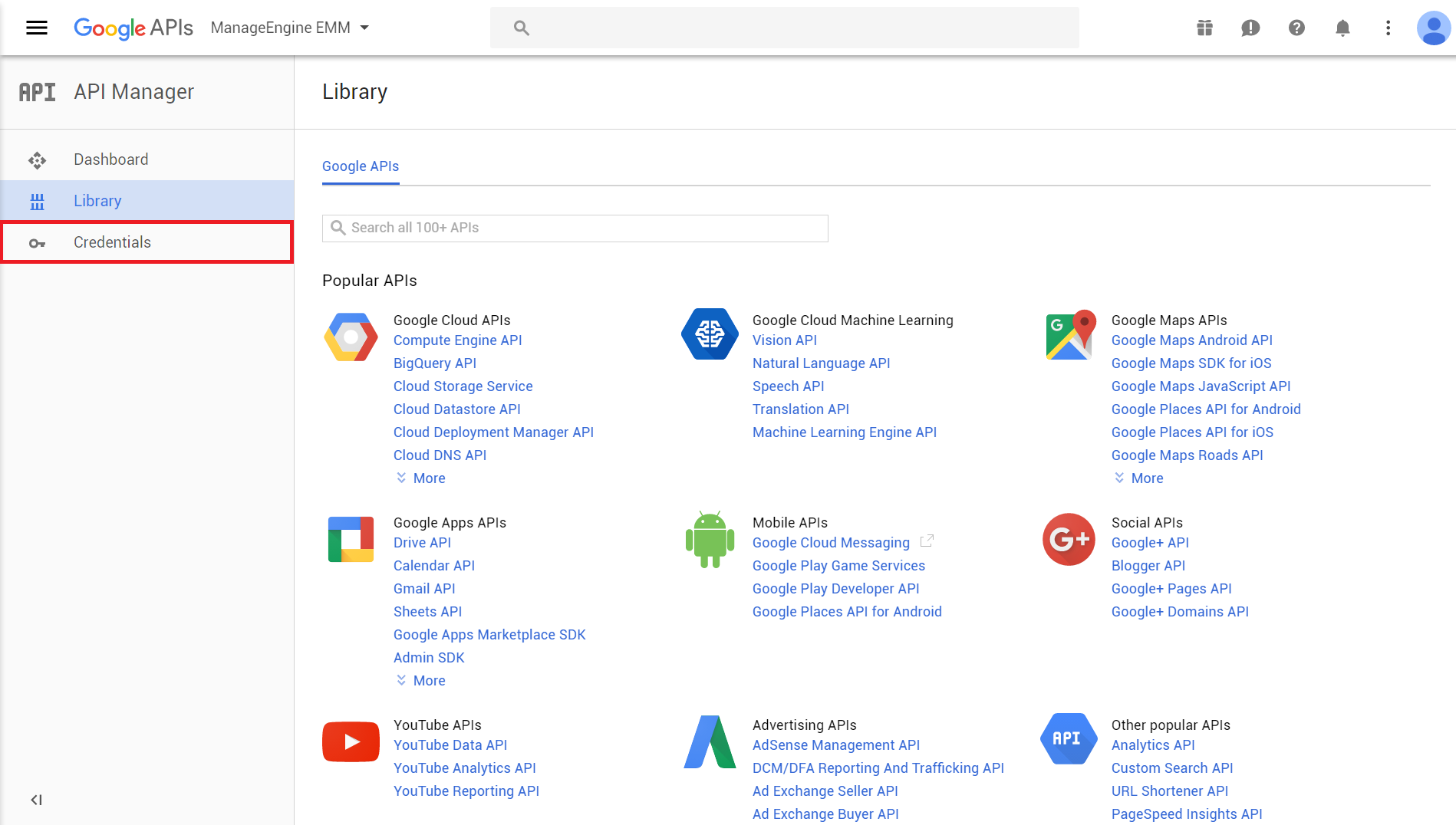Viewport: 1456px width, 825px height.
Task: Open the Google+ API link
Action: pyautogui.click(x=1151, y=543)
